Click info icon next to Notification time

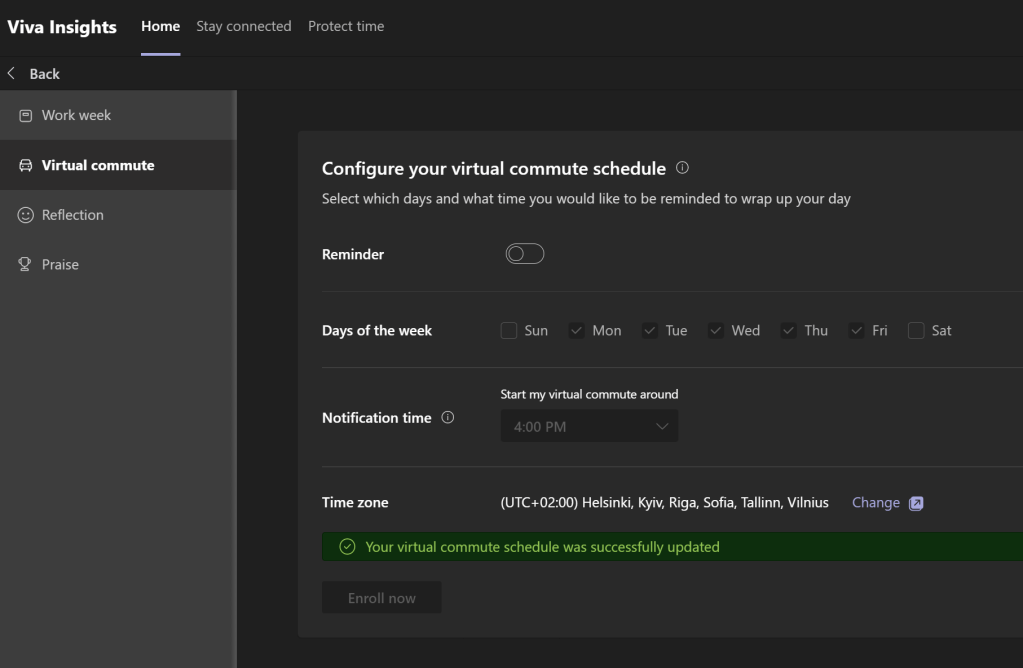click(x=448, y=418)
